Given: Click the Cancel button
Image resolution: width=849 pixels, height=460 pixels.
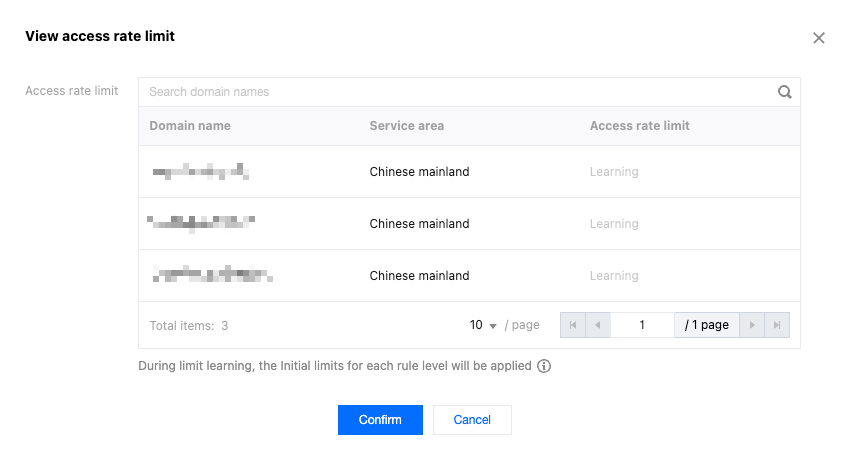Looking at the screenshot, I should click(x=472, y=420).
